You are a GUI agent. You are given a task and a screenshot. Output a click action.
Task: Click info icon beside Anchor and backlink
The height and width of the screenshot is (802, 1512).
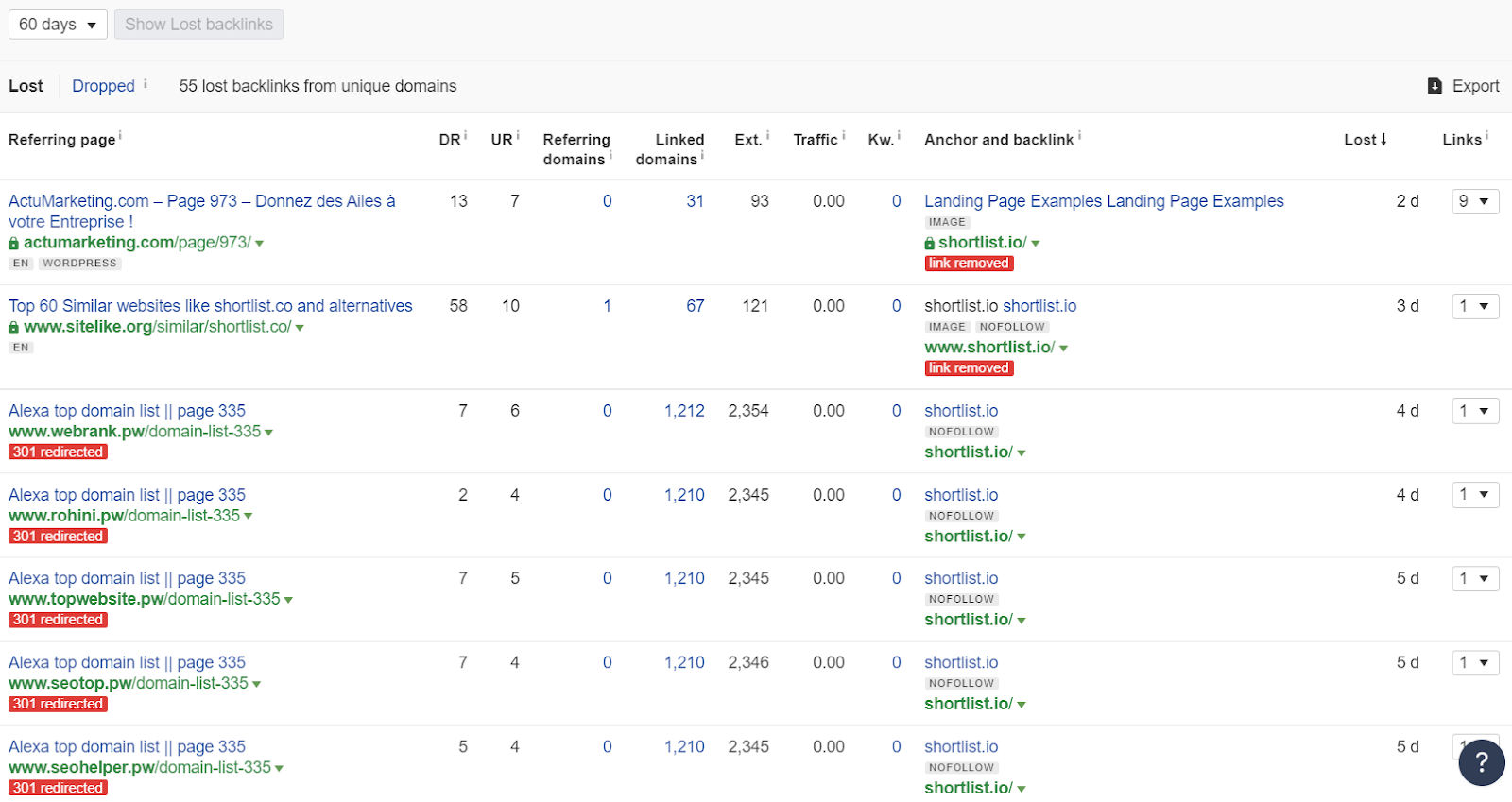point(1079,136)
